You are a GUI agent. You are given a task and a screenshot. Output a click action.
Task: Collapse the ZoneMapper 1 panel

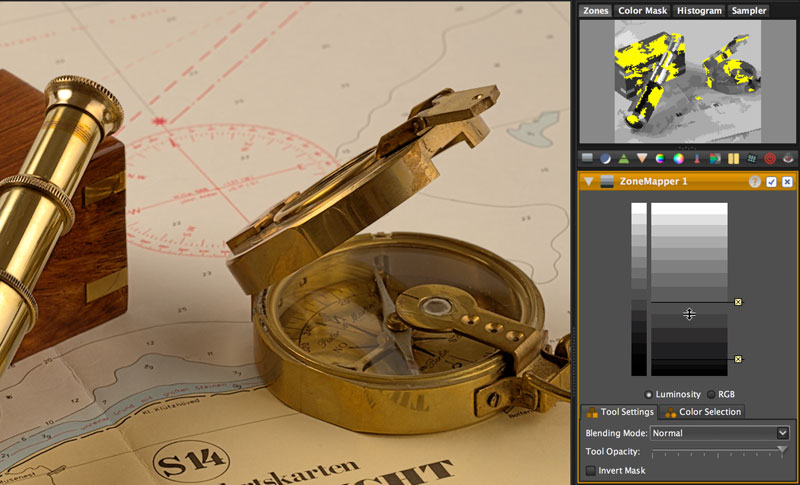click(x=589, y=182)
